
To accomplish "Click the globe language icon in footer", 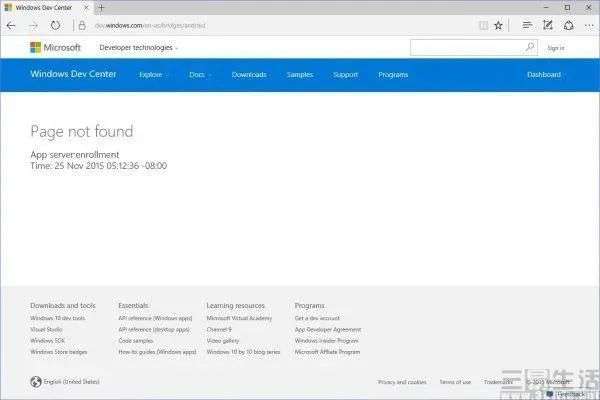I will (36, 382).
